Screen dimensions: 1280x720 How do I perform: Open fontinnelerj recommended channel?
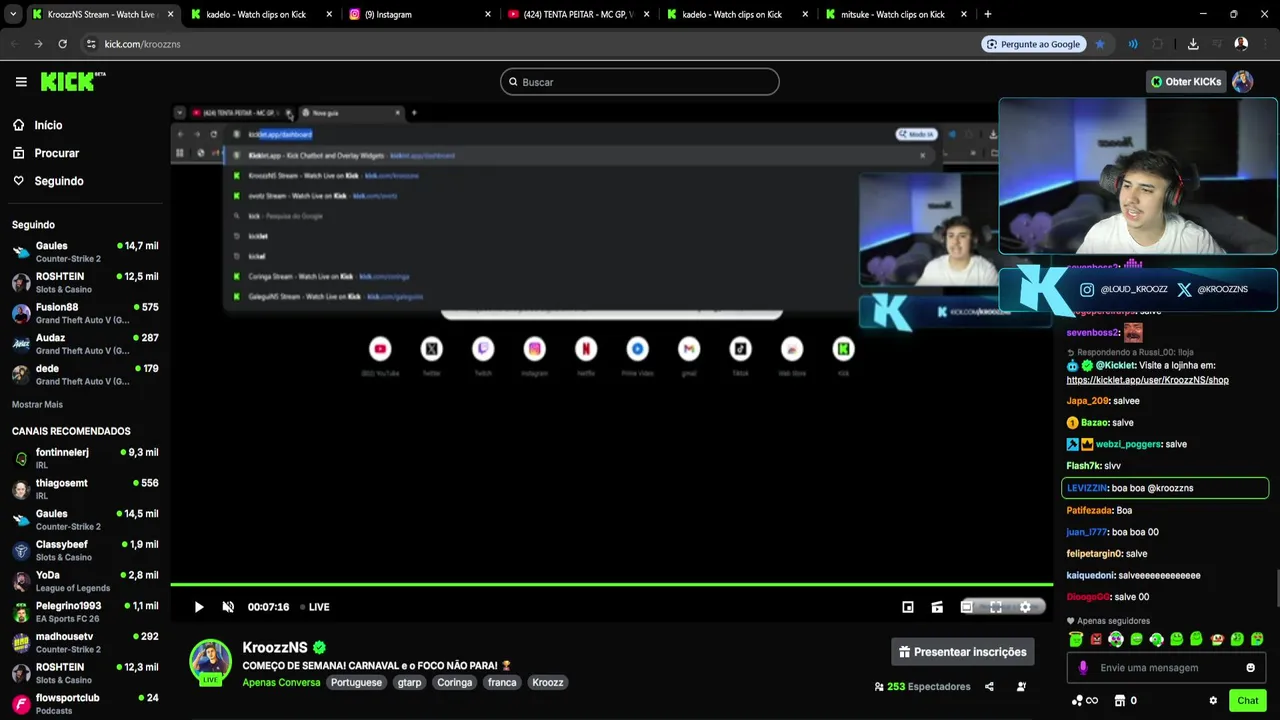coord(85,458)
